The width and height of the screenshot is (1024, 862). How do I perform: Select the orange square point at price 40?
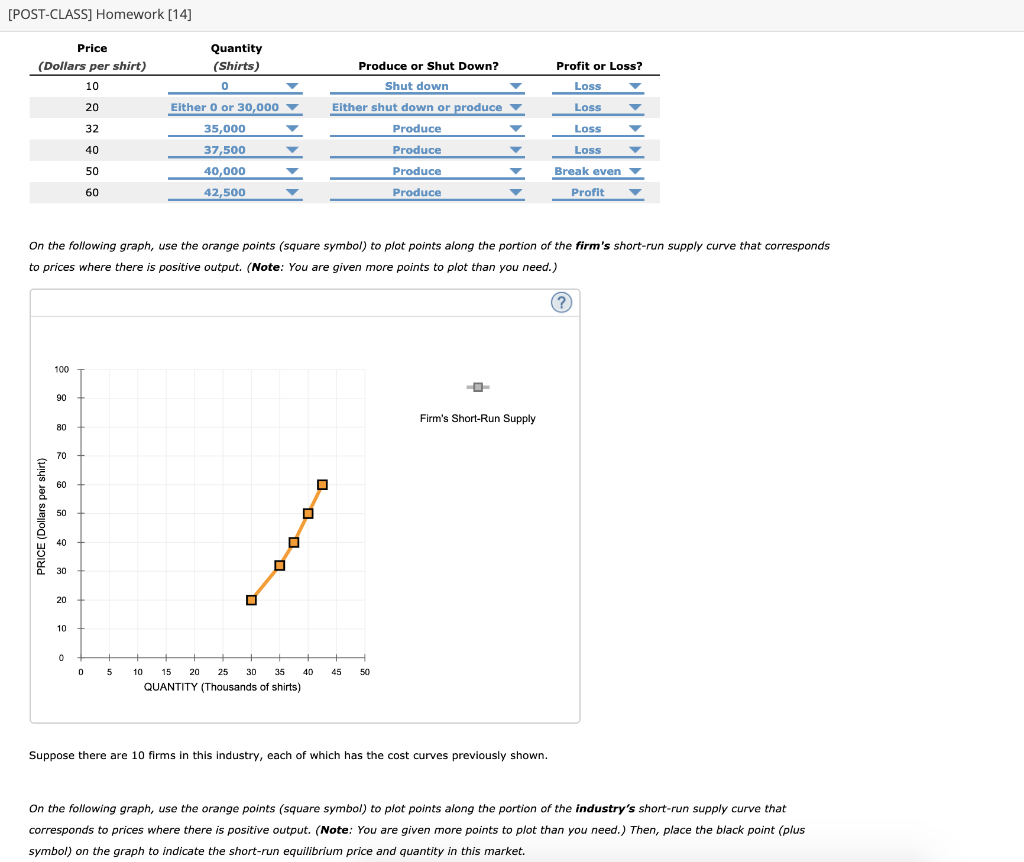tap(294, 542)
